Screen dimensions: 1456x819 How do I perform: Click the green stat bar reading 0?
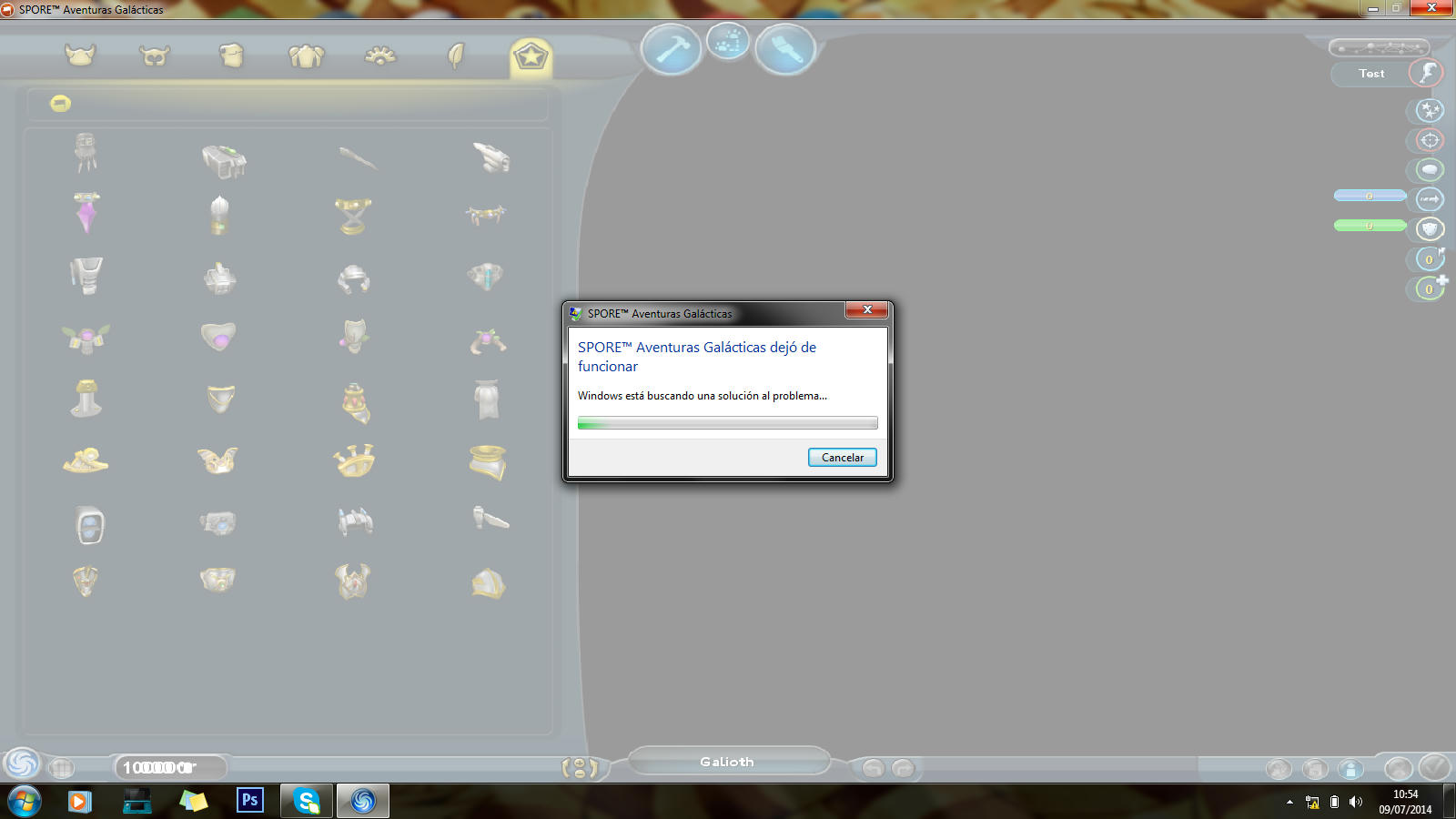coord(1370,225)
